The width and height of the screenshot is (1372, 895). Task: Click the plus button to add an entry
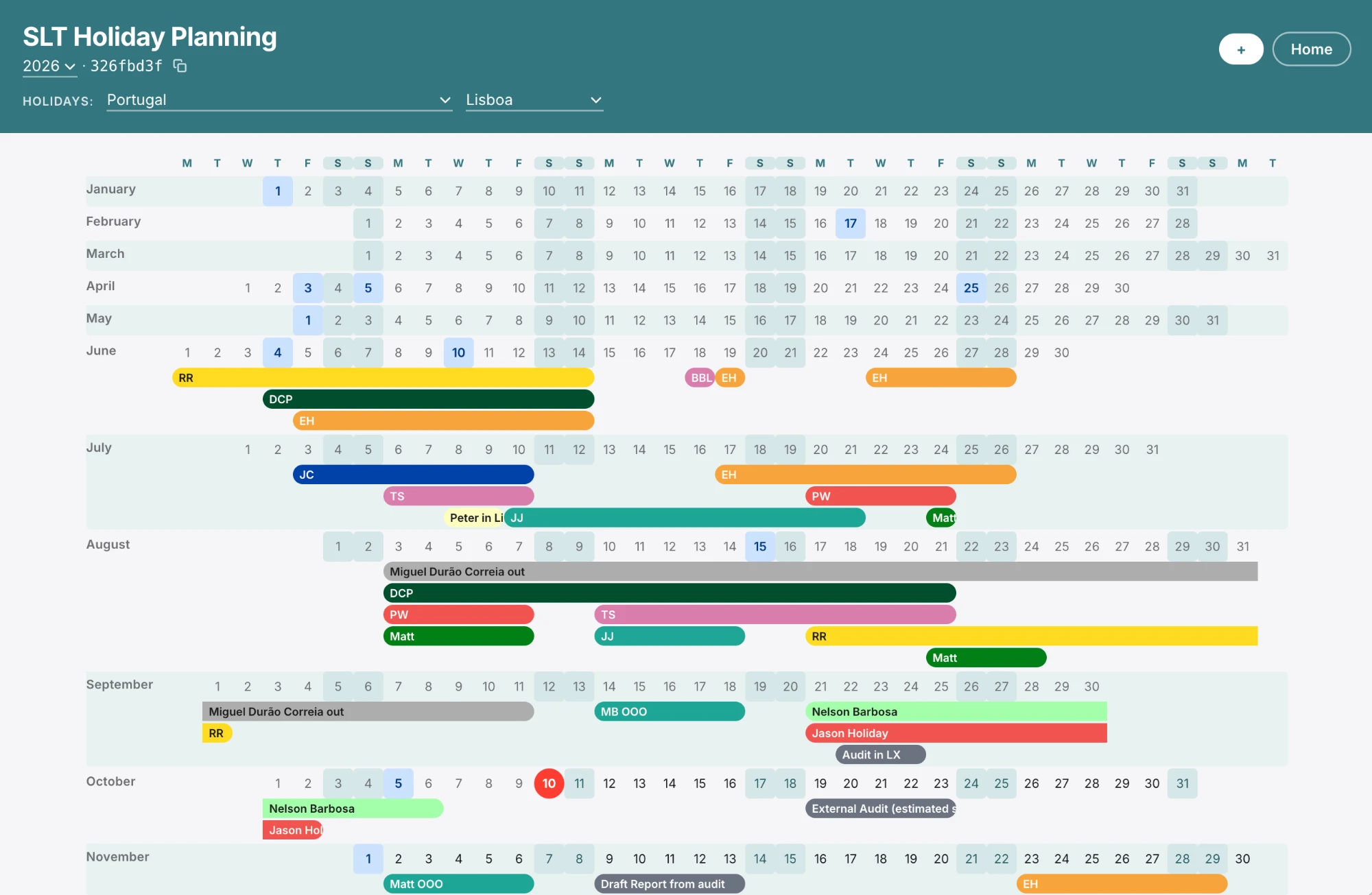point(1240,49)
